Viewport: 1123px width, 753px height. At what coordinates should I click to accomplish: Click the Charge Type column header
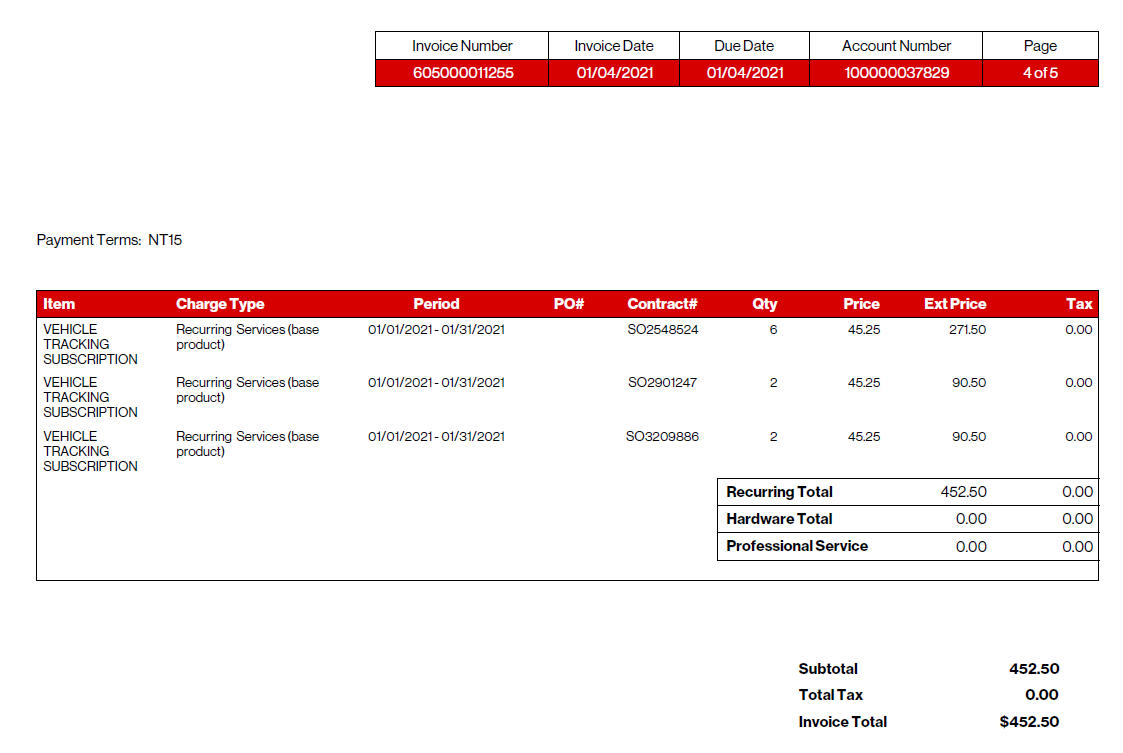220,304
